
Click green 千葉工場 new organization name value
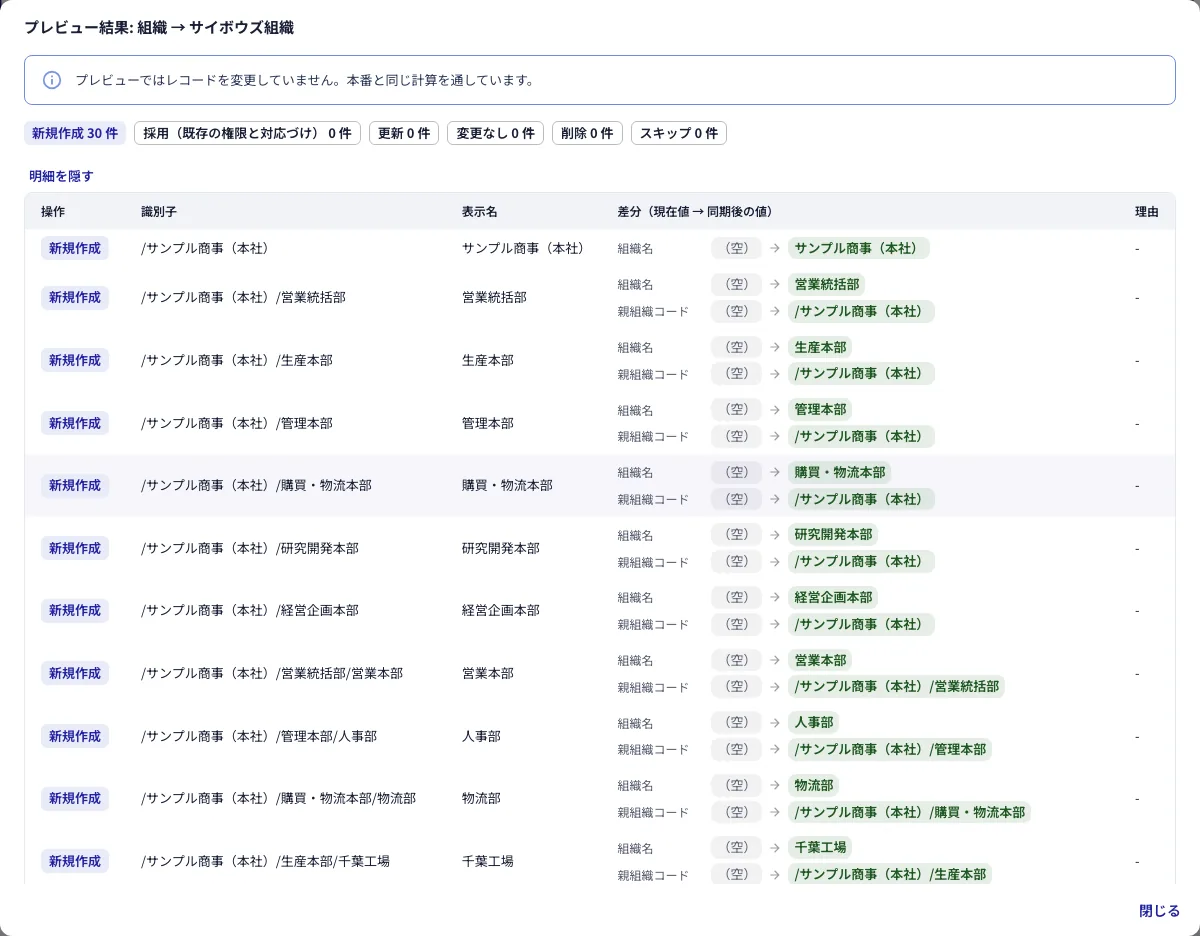coord(820,847)
